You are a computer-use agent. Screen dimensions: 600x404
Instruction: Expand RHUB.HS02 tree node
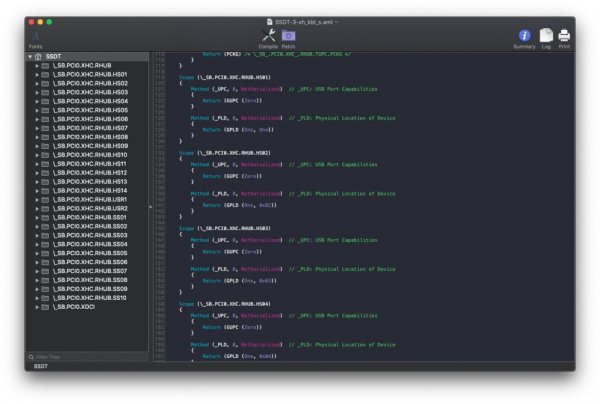(37, 83)
